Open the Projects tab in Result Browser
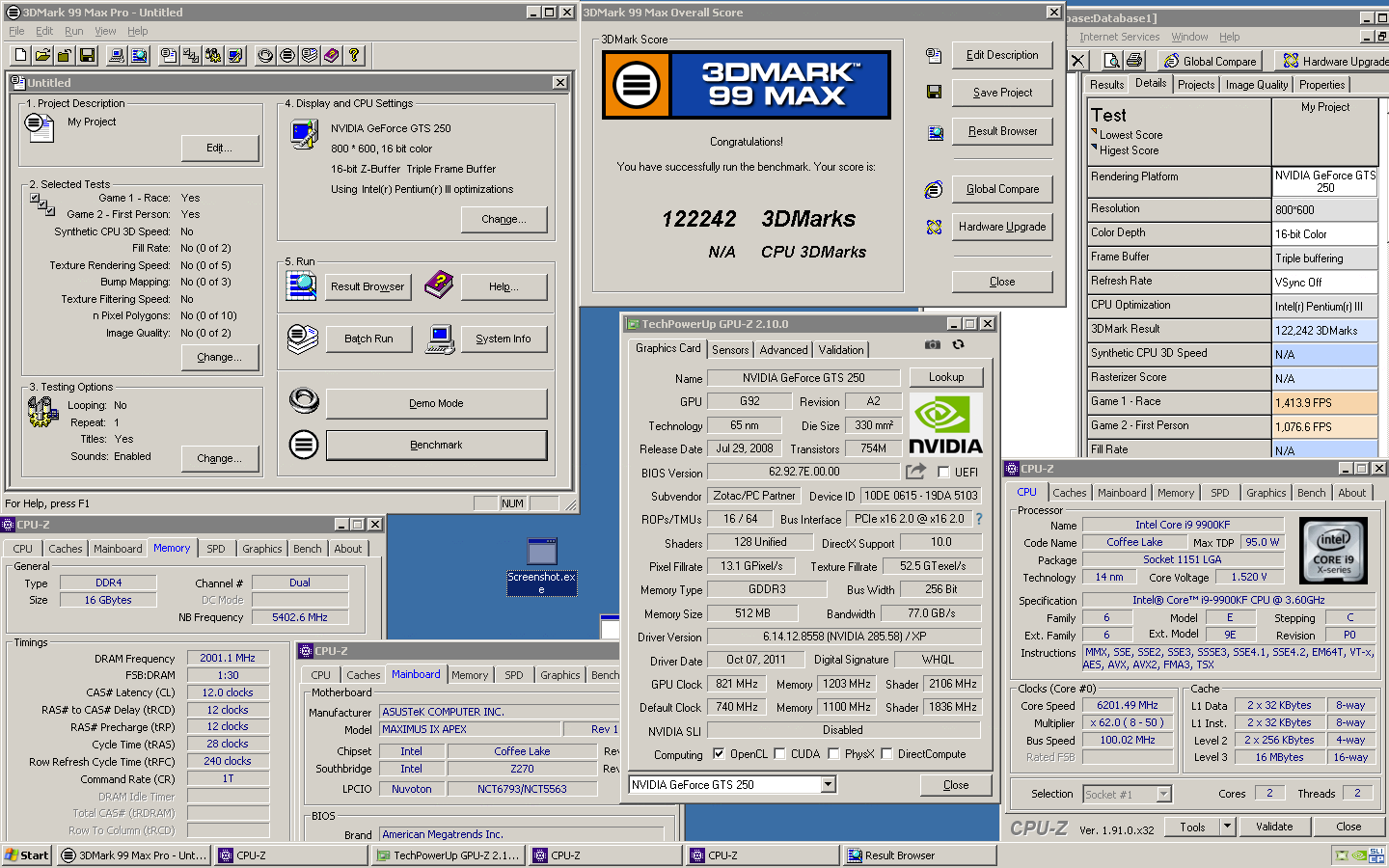The width and height of the screenshot is (1389, 868). [x=1196, y=85]
